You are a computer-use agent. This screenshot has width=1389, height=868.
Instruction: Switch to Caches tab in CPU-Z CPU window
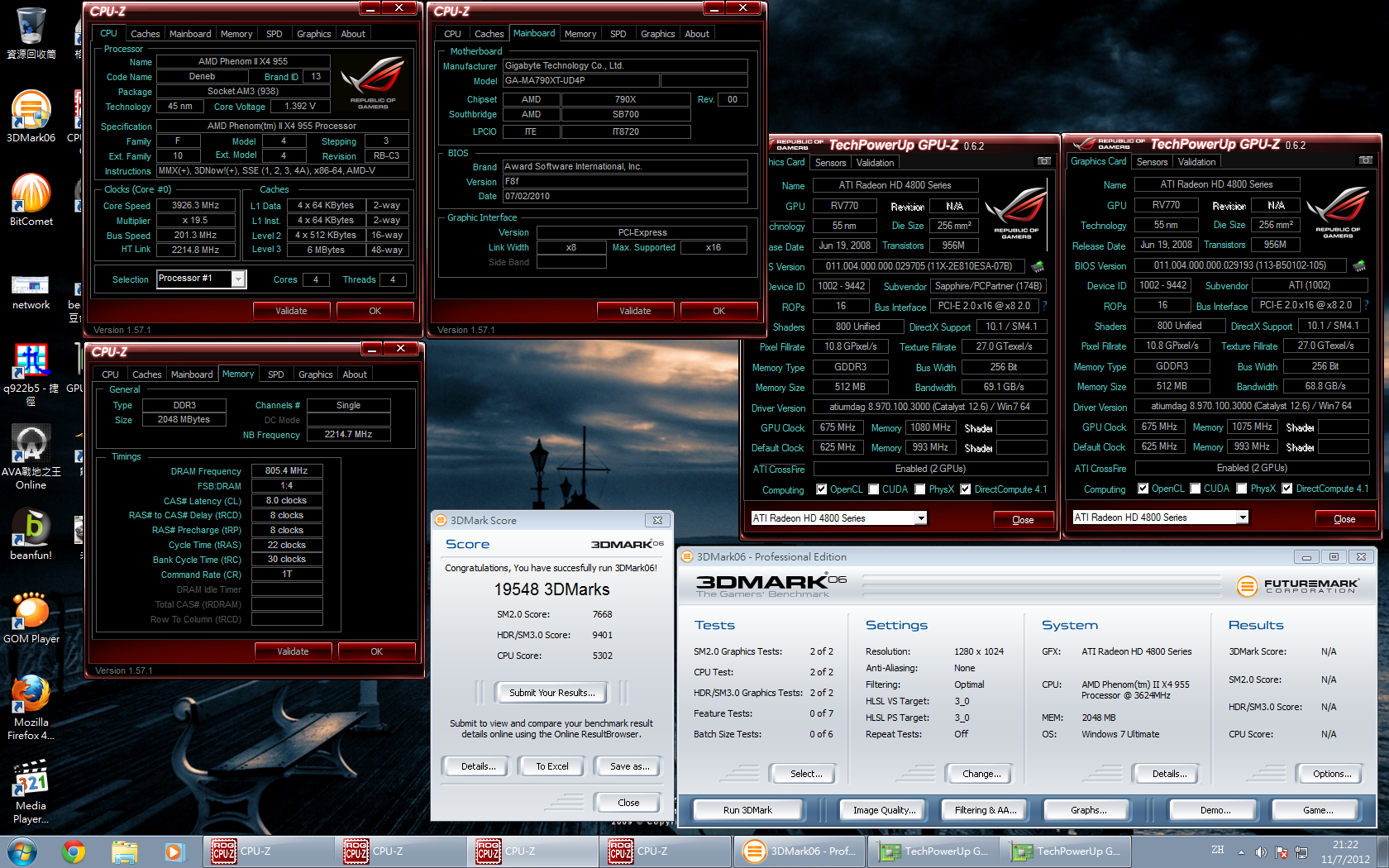click(145, 34)
